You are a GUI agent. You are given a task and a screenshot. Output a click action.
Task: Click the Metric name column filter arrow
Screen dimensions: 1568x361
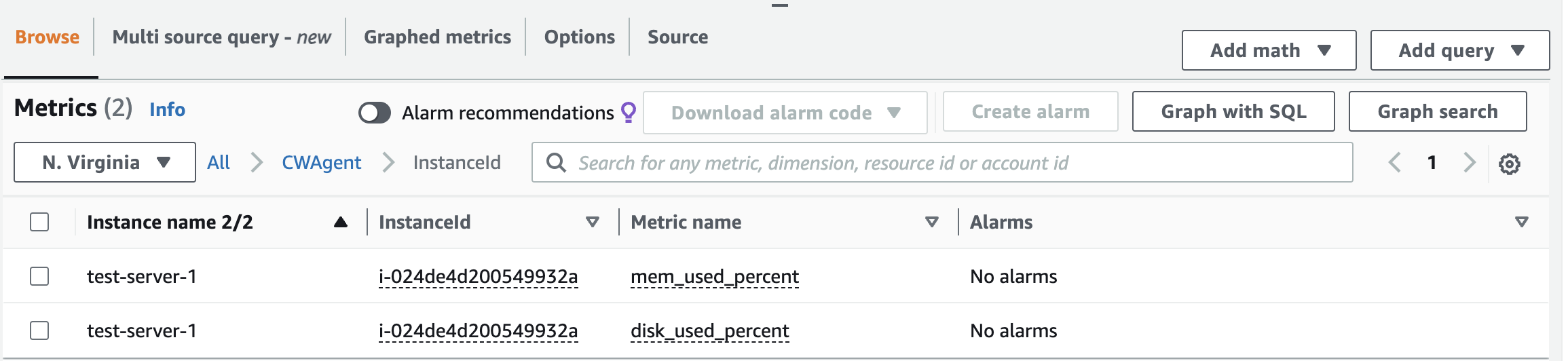point(932,222)
